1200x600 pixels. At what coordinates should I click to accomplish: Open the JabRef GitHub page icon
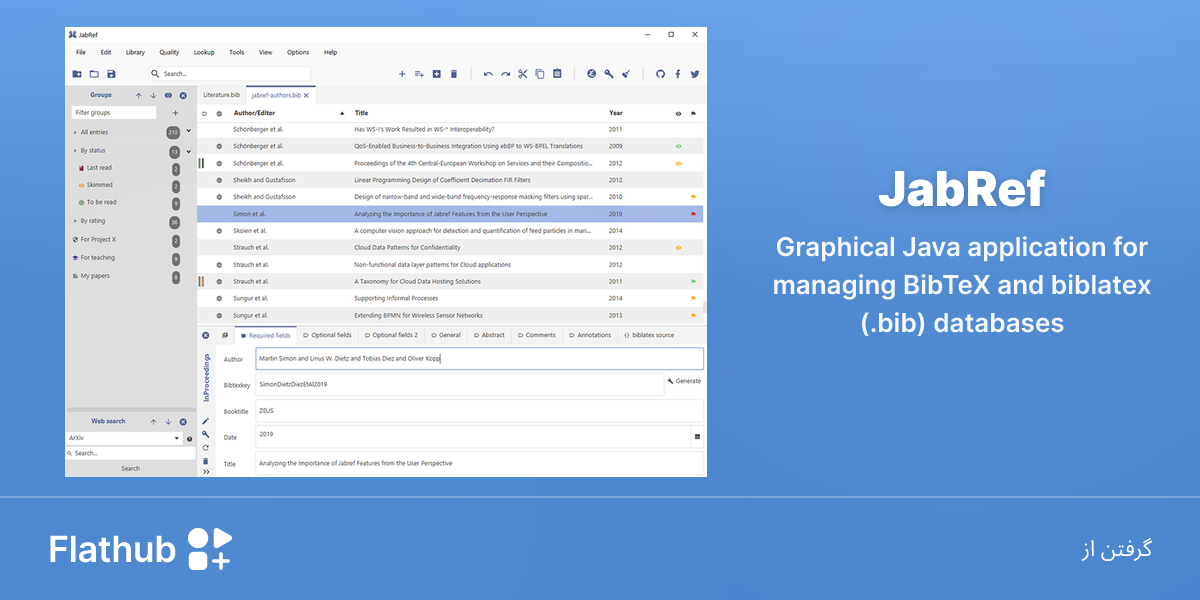pos(660,74)
